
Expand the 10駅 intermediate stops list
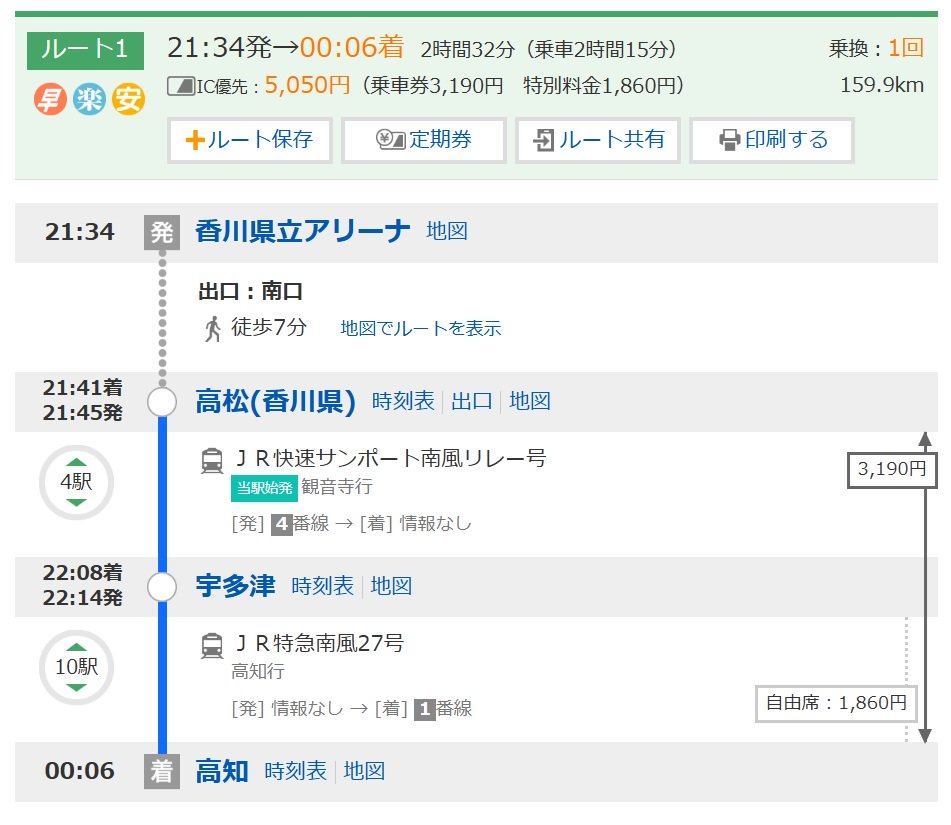coord(76,667)
